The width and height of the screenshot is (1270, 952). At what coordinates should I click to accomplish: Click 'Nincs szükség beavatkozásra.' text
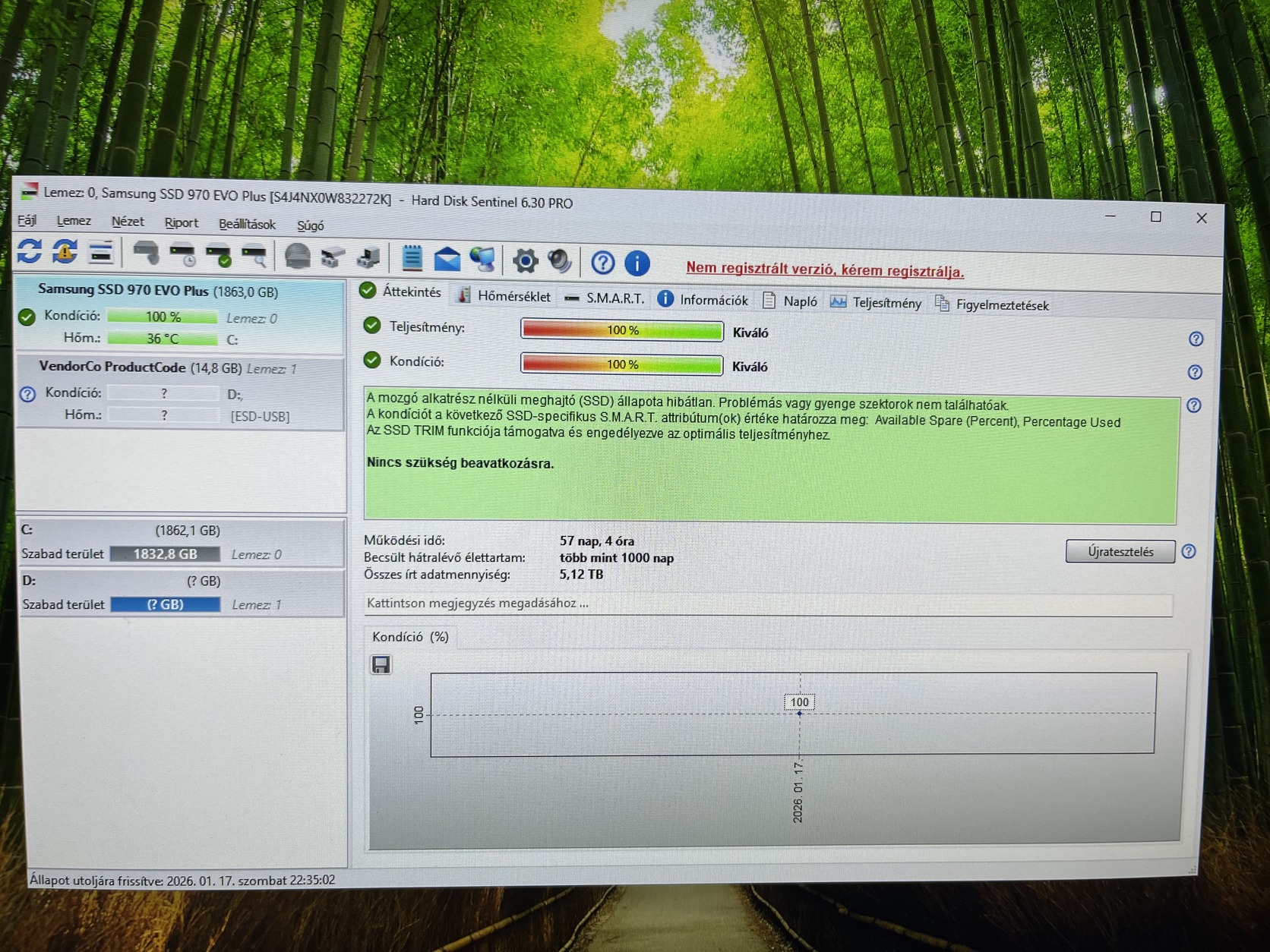[x=460, y=463]
